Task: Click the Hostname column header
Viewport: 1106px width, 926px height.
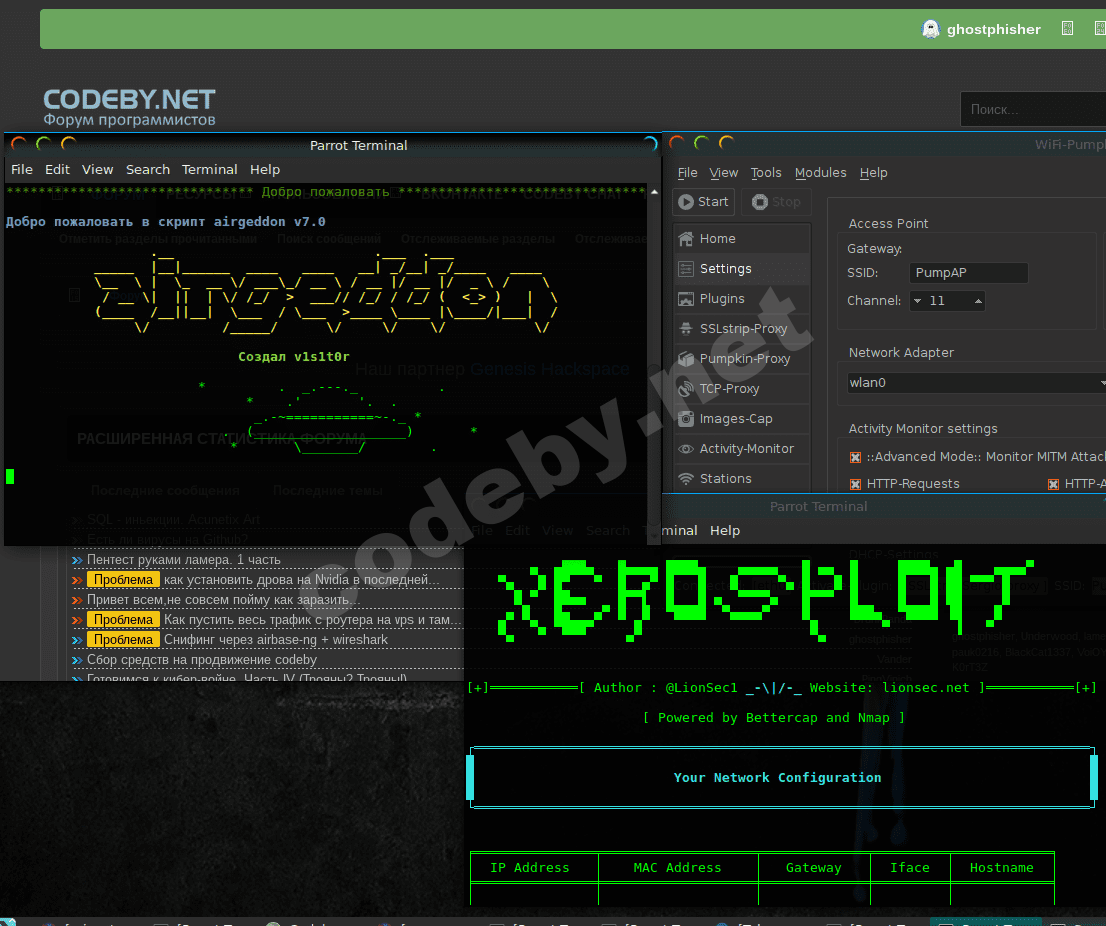Action: click(1001, 868)
